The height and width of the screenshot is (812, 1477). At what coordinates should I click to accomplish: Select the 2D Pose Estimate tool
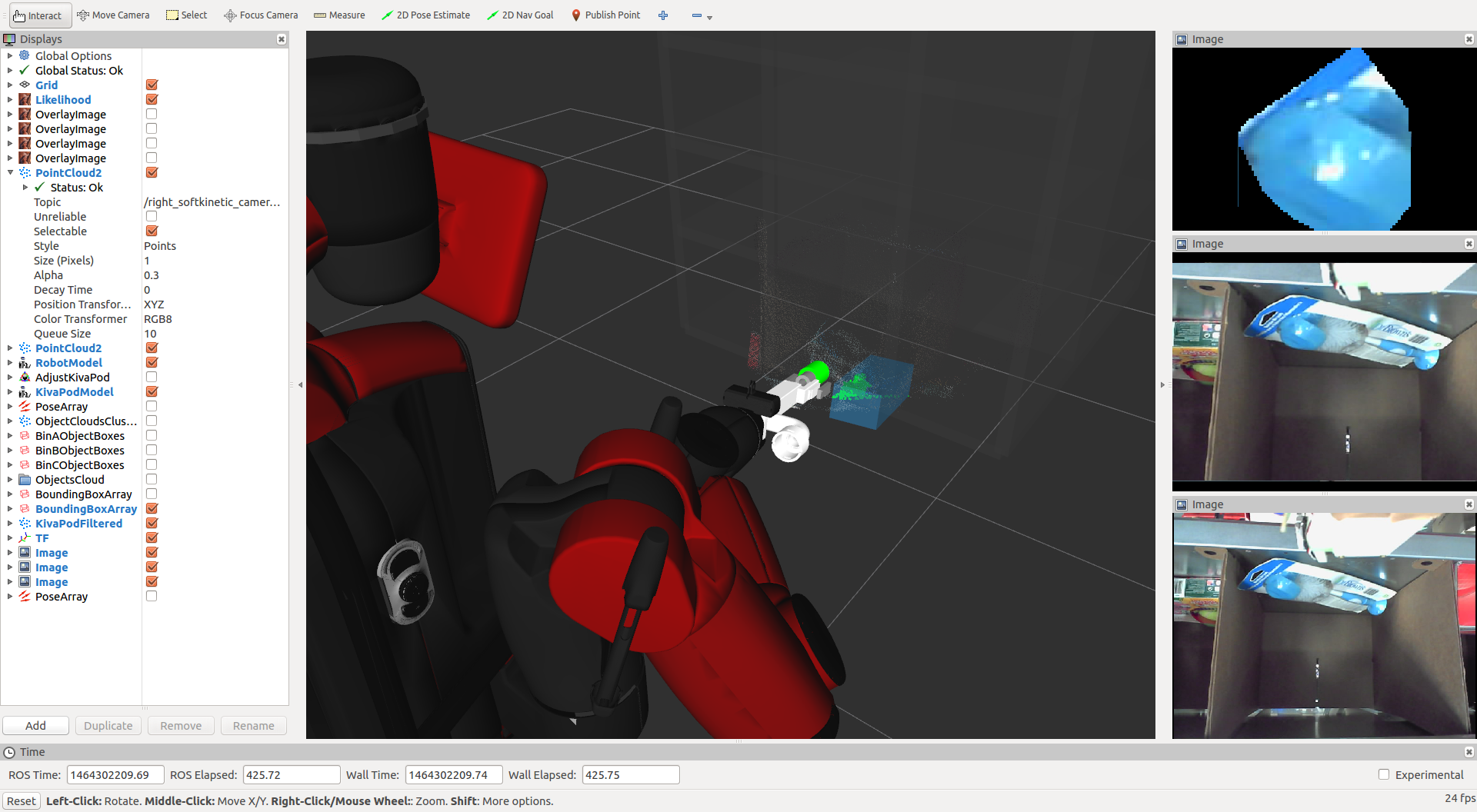coord(426,15)
